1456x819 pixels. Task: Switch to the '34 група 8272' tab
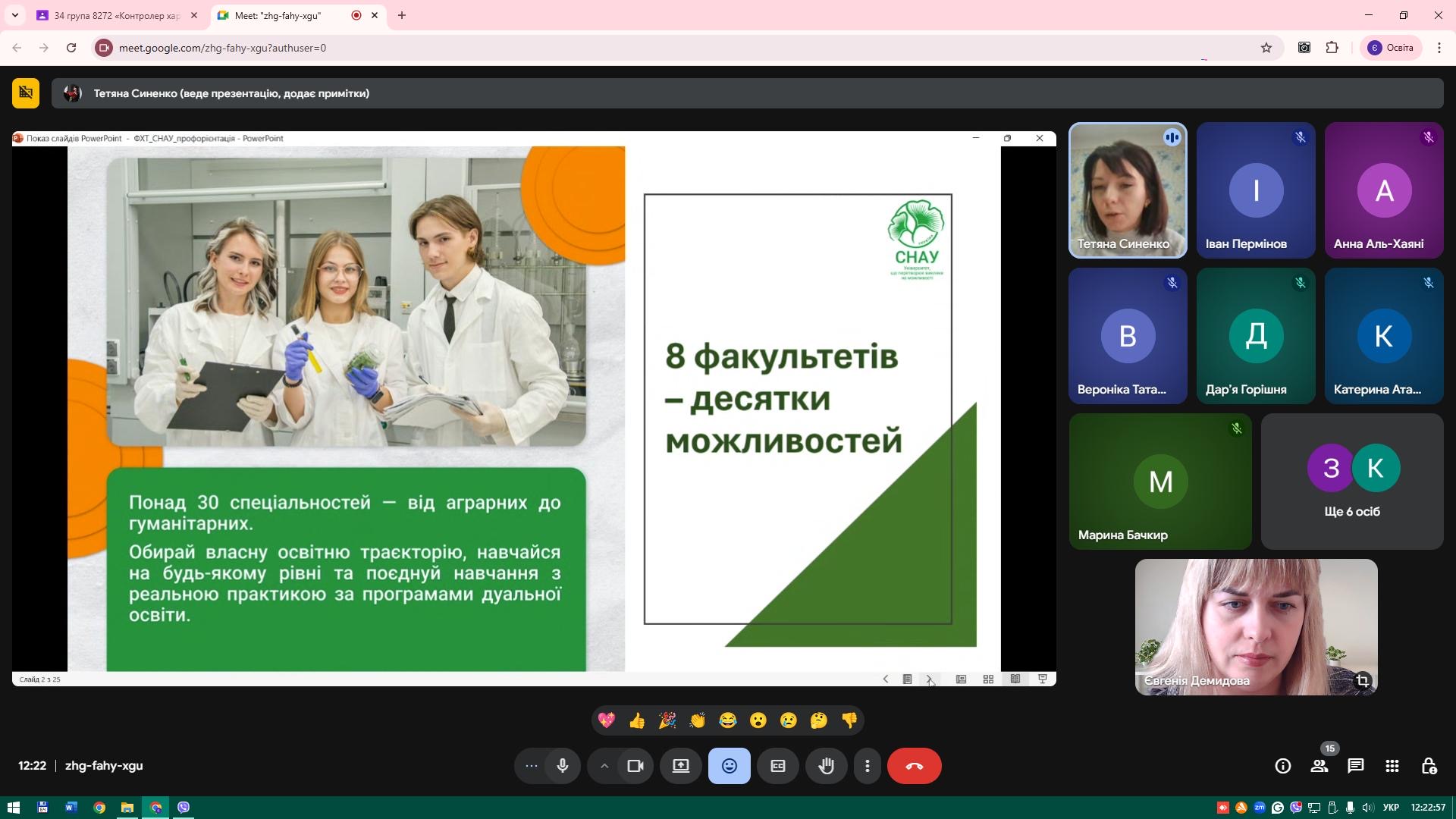(x=116, y=15)
